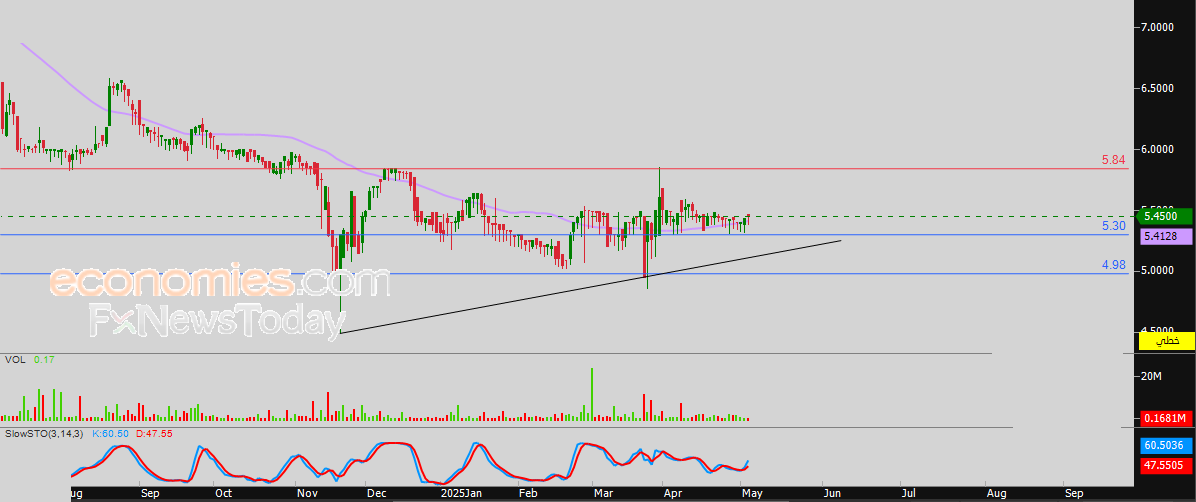Click the D:47.55 stochastic reading
The width and height of the screenshot is (1196, 502).
point(154,433)
